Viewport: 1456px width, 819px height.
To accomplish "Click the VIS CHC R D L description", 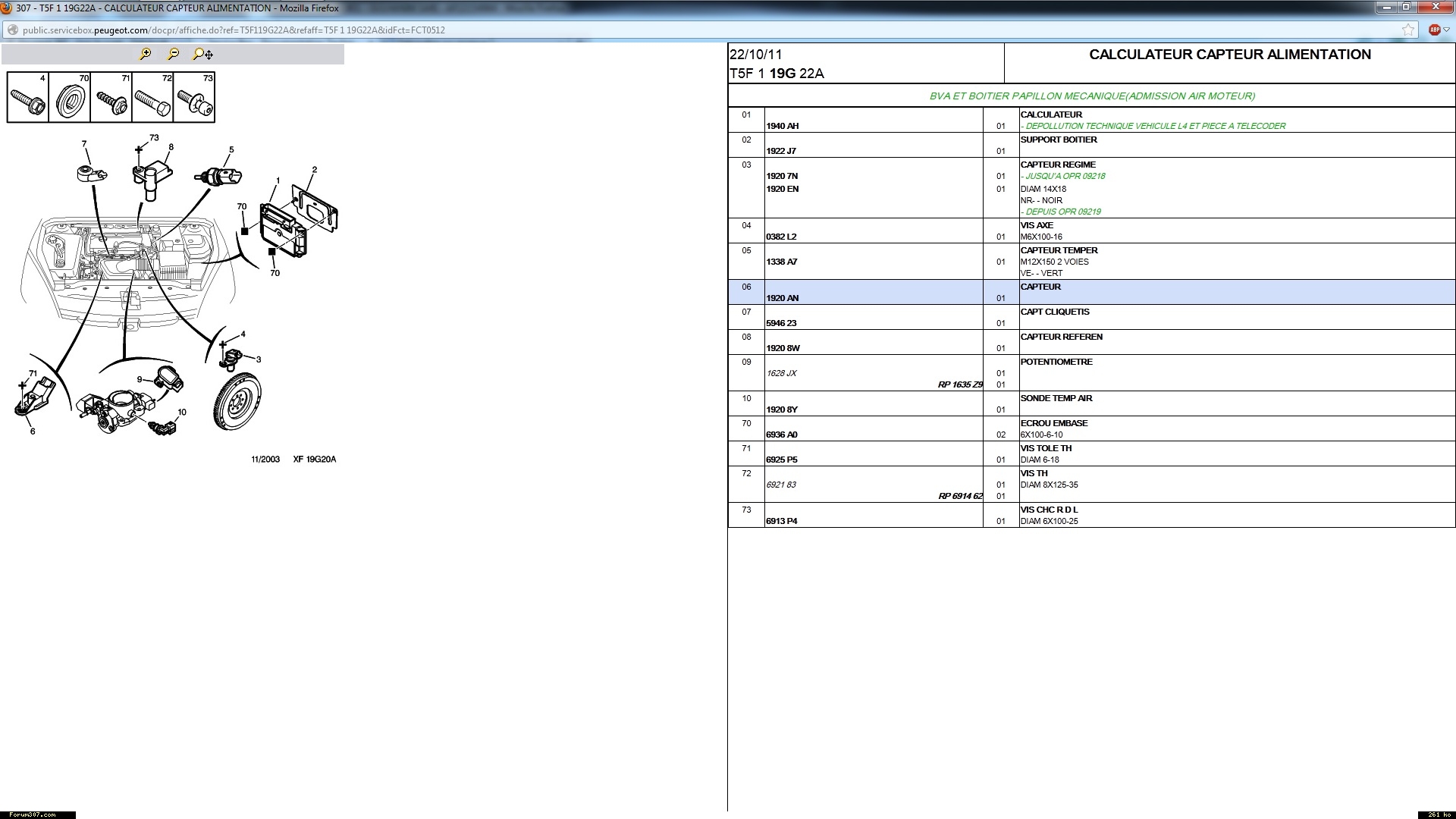I will pyautogui.click(x=1049, y=510).
